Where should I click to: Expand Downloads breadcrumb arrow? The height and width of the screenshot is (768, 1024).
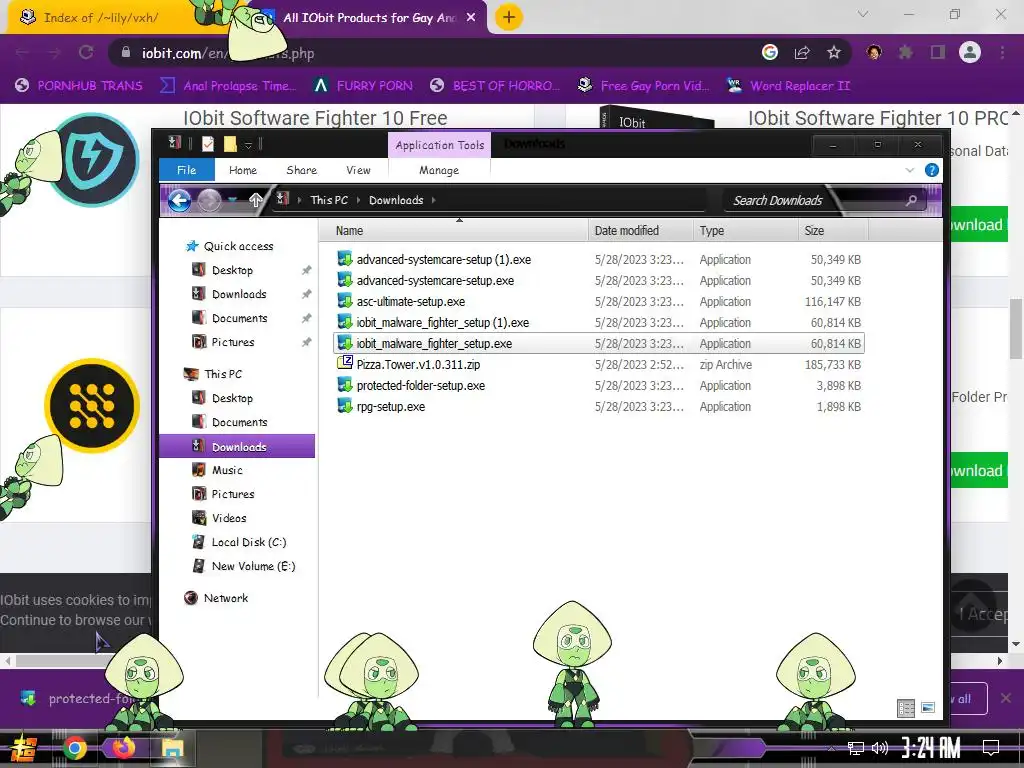pos(434,200)
